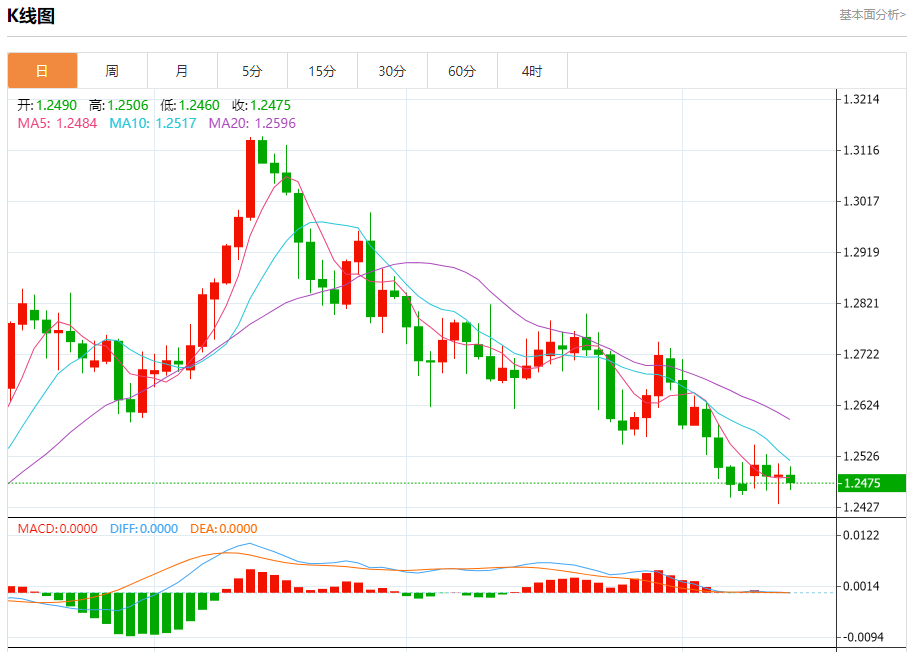This screenshot has width=915, height=652.
Task: Click the MACD:0.0000 indicator label
Action: click(x=57, y=529)
